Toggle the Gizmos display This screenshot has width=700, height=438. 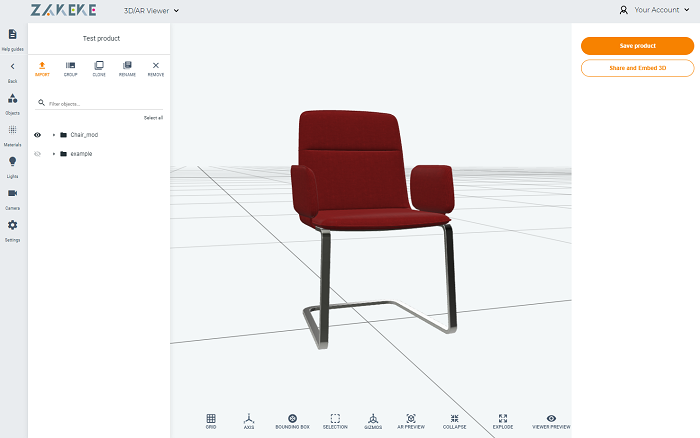[373, 418]
